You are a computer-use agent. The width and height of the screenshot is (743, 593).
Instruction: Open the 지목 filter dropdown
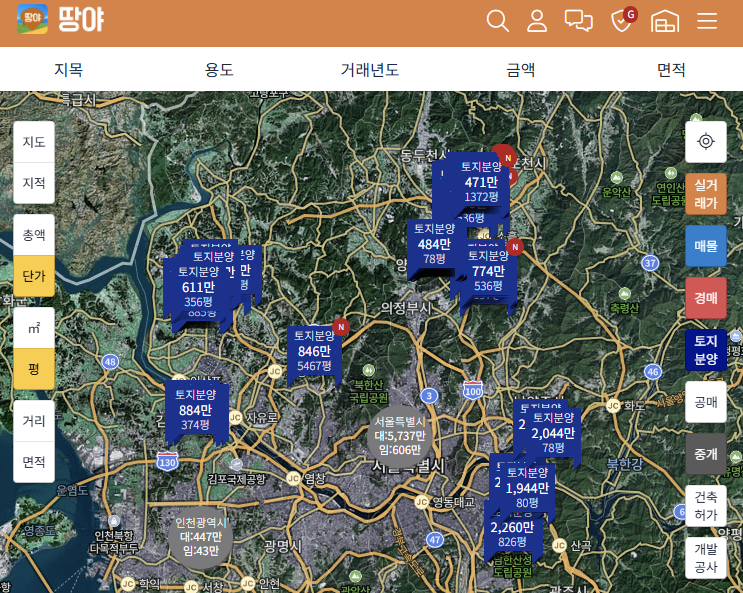[69, 70]
